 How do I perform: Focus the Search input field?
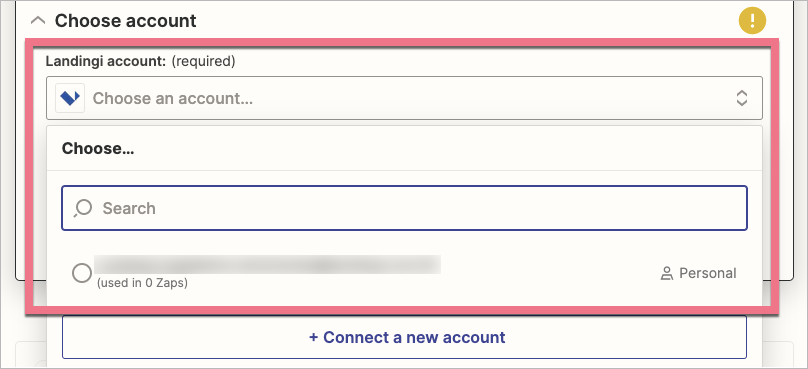click(x=404, y=208)
